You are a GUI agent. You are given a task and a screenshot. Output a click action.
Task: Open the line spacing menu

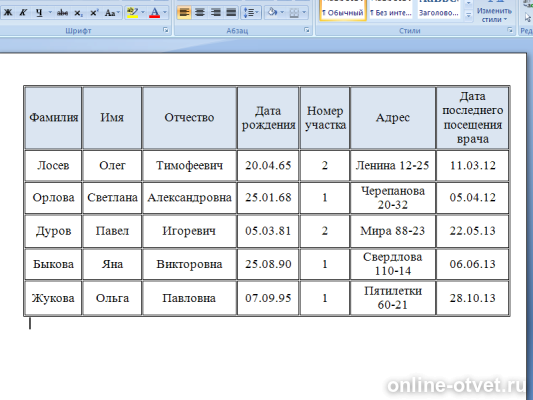(251, 13)
